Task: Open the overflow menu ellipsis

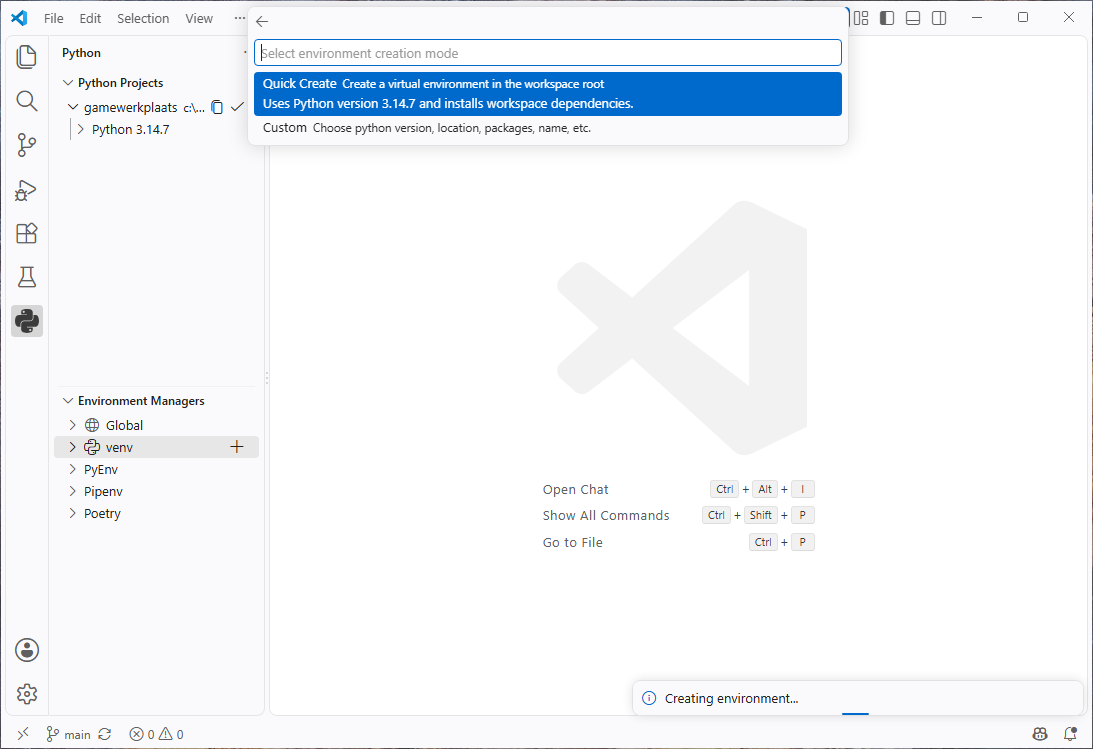Action: click(x=239, y=19)
